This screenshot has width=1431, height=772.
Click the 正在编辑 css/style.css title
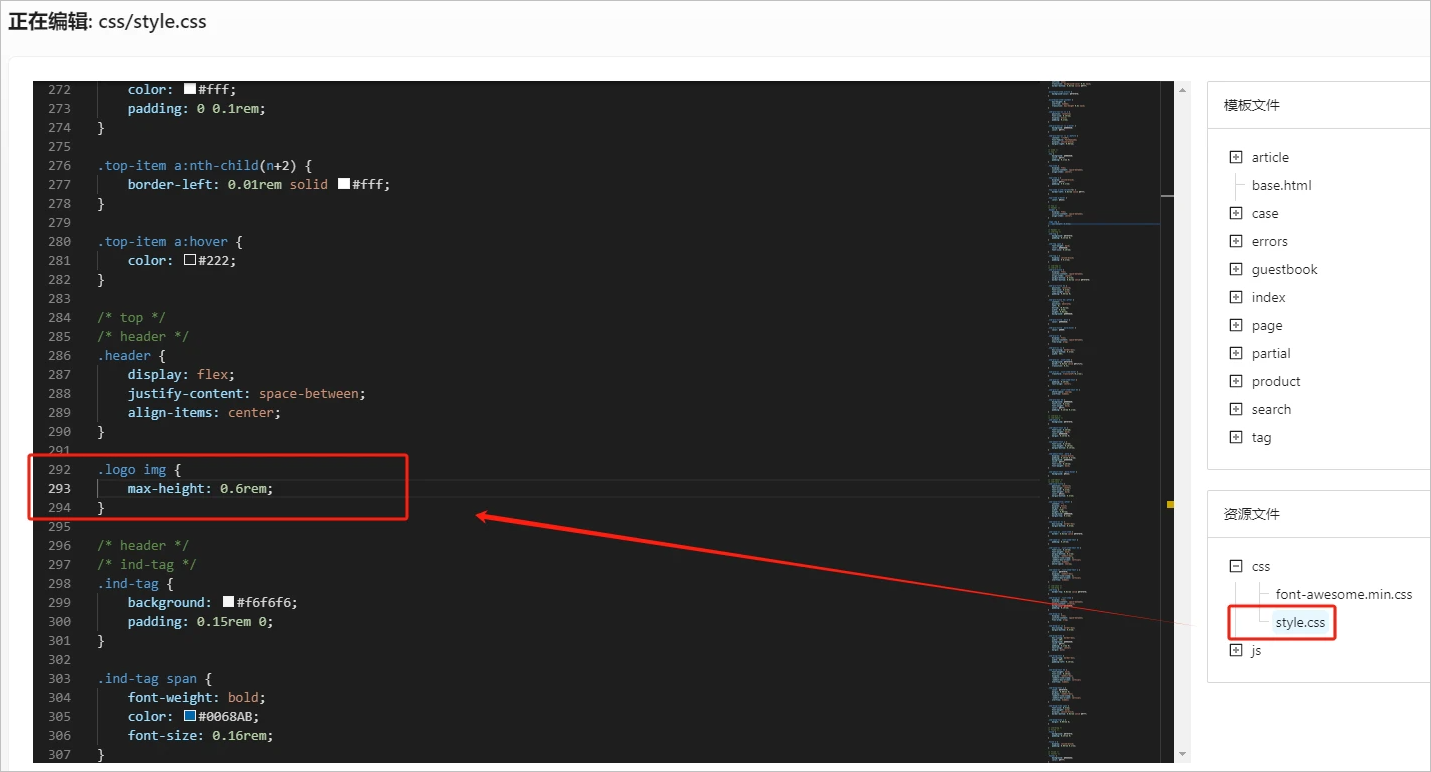point(108,21)
